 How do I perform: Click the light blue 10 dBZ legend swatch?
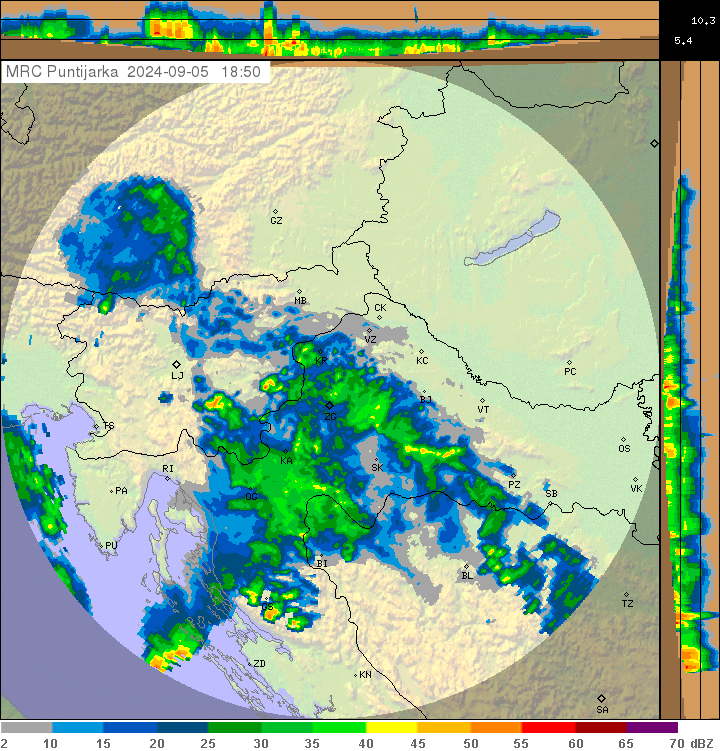tap(78, 728)
